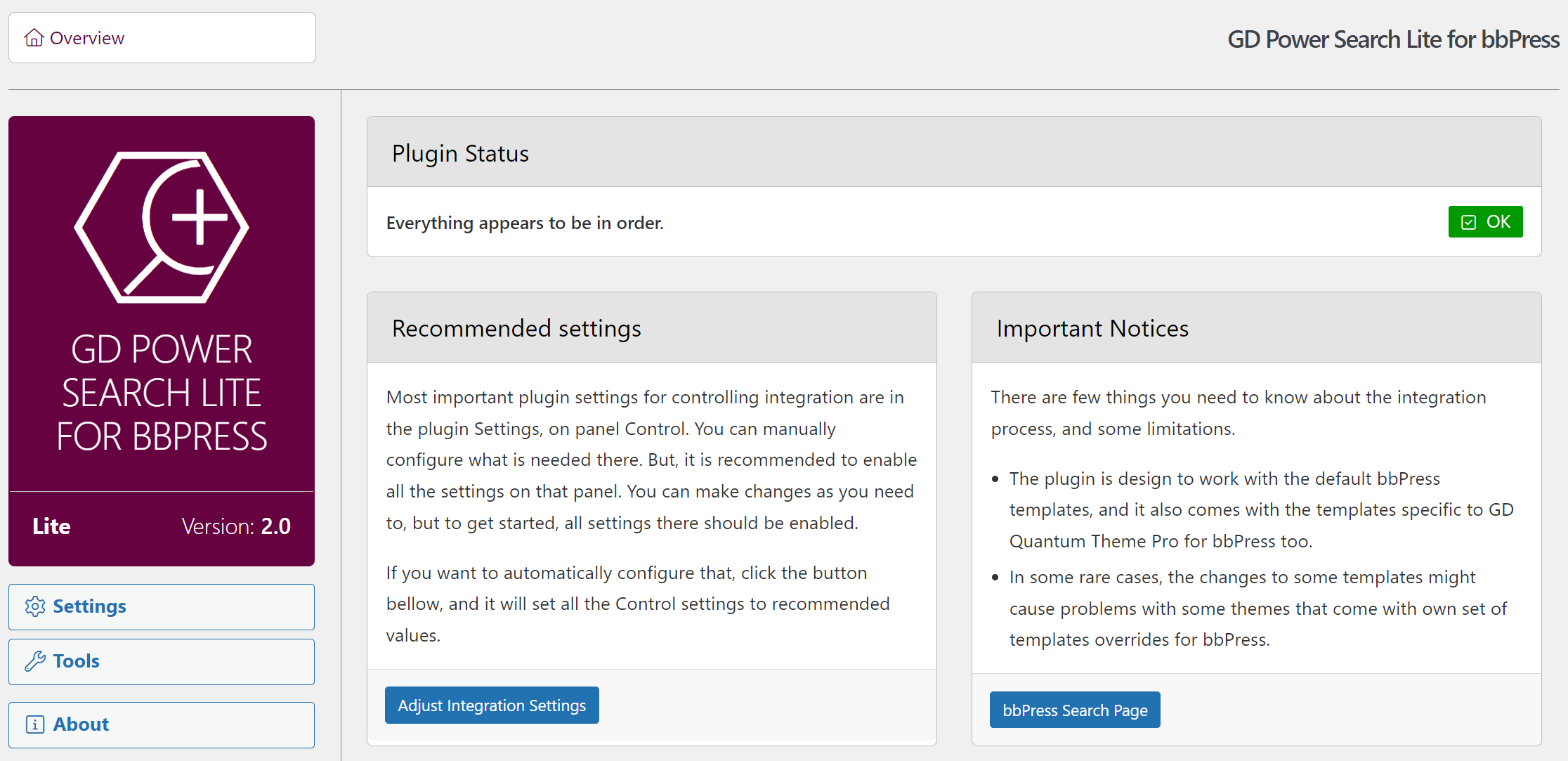Click 'Everything appears to be in order' text
The image size is (1568, 761).
(x=524, y=223)
